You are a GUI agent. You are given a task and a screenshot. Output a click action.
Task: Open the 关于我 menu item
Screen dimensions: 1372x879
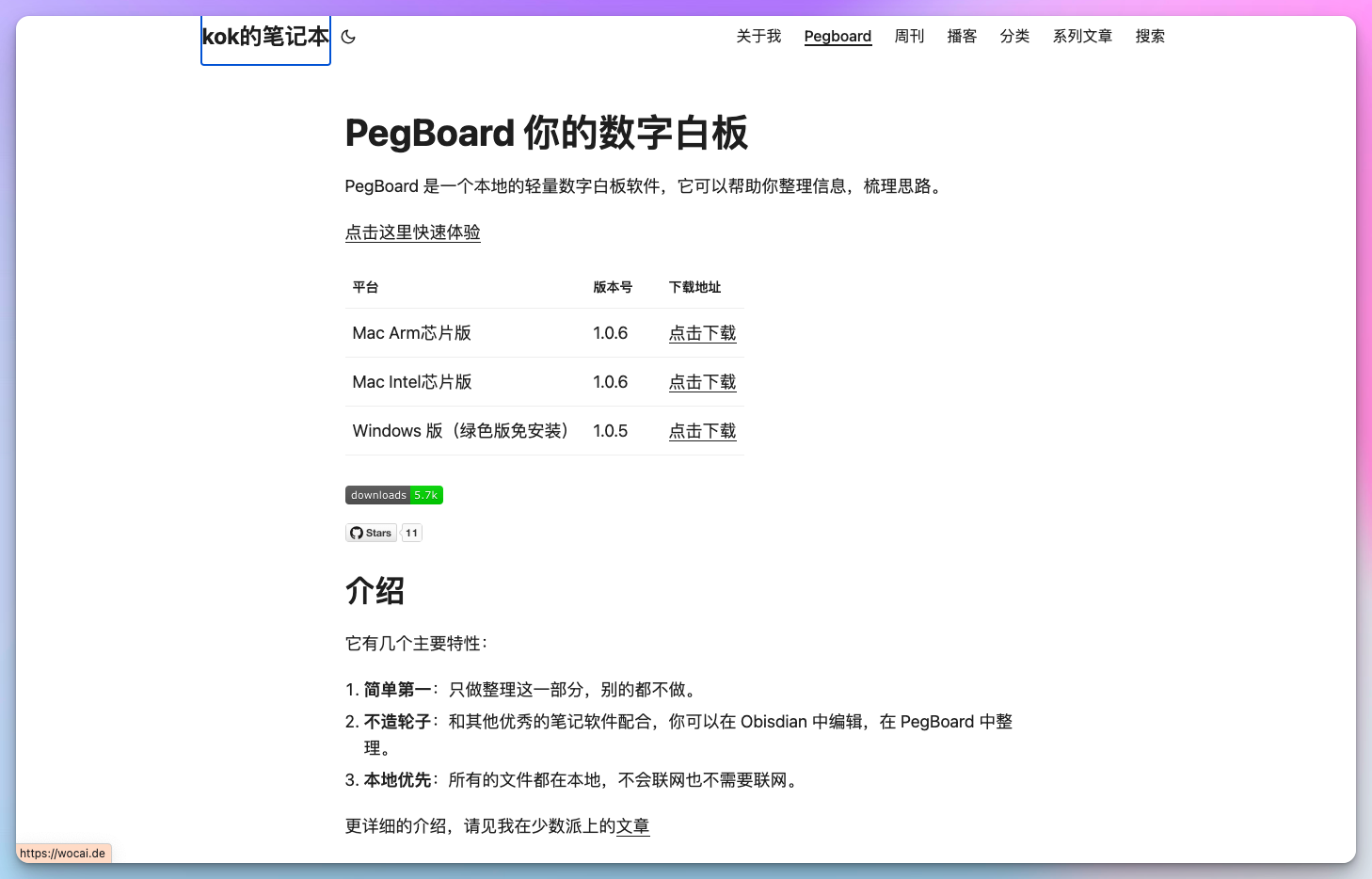click(758, 36)
